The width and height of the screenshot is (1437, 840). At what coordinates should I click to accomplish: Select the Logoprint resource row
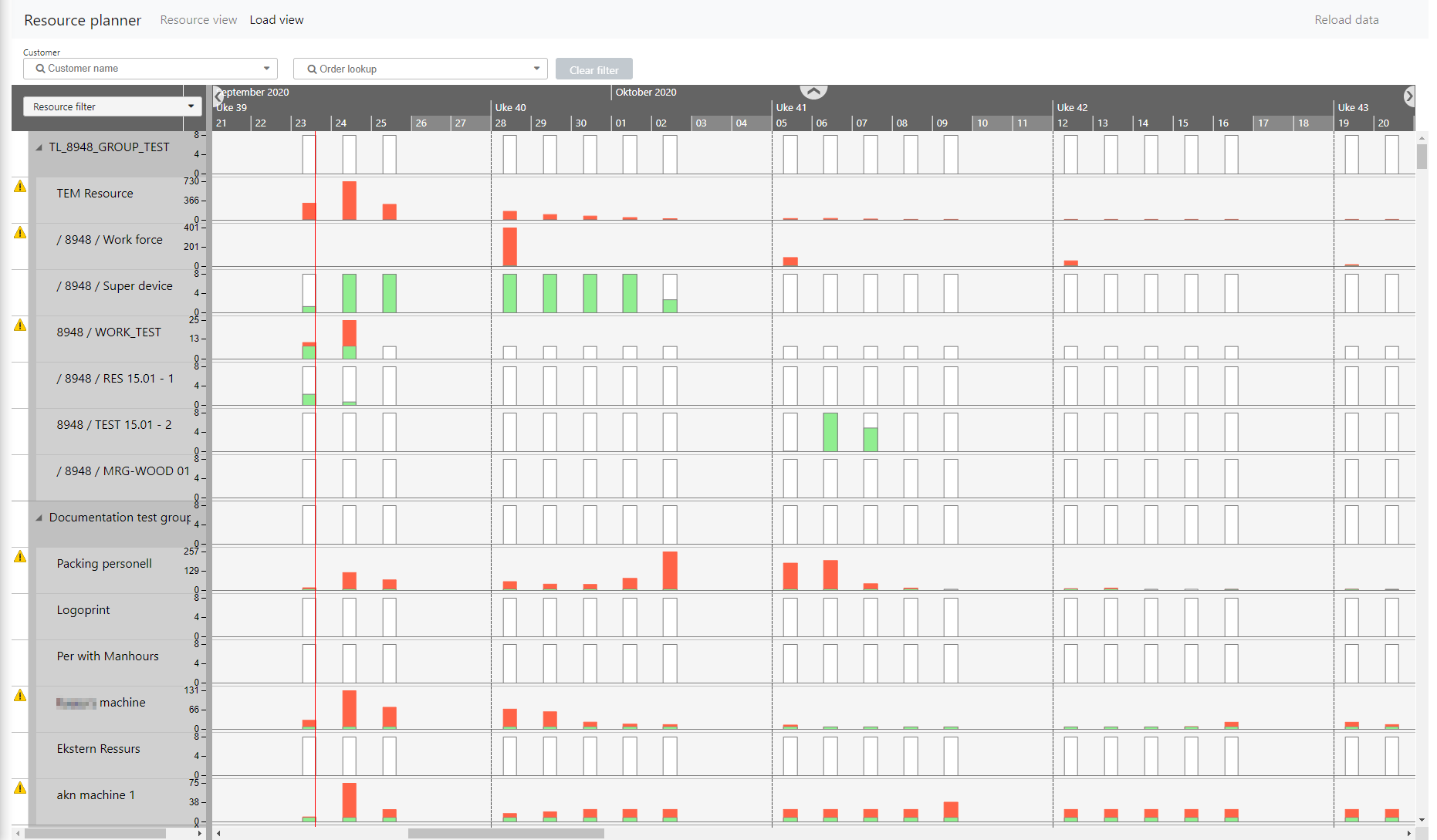tap(83, 610)
